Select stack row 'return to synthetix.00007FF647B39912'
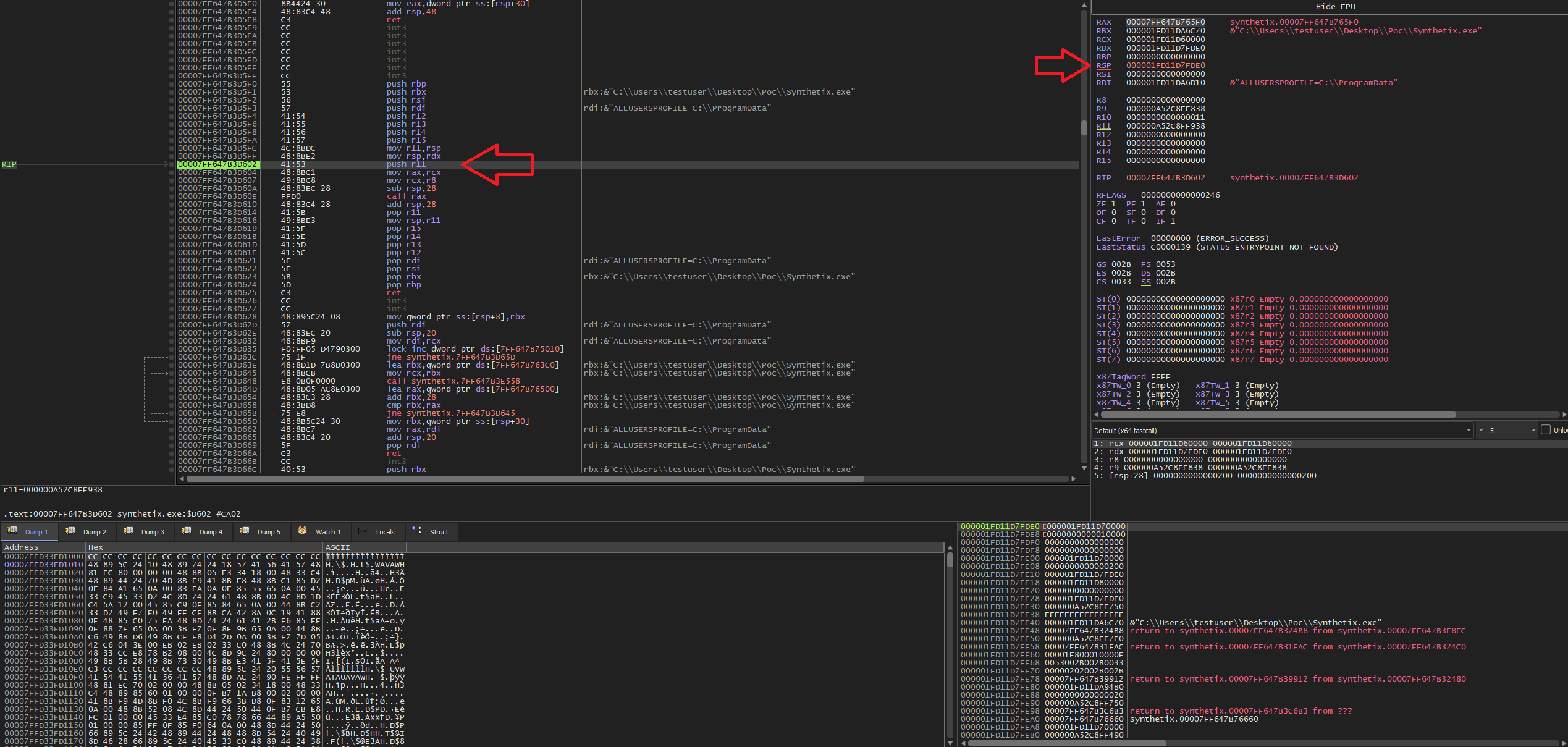 [x=1298, y=679]
